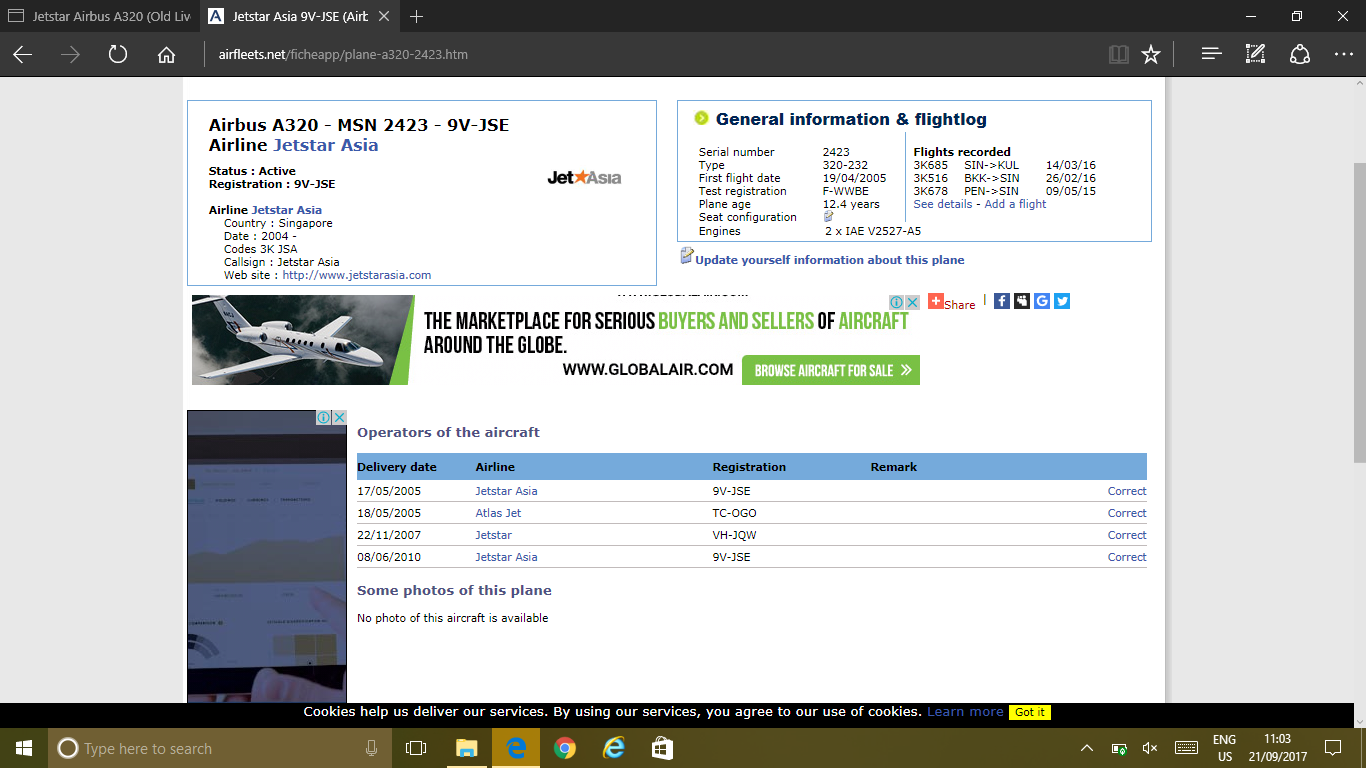Activate Cortana microphone in taskbar search
The width and height of the screenshot is (1366, 768).
point(371,748)
